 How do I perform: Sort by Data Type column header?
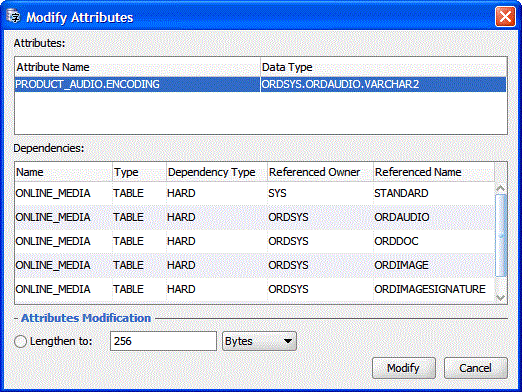click(383, 67)
